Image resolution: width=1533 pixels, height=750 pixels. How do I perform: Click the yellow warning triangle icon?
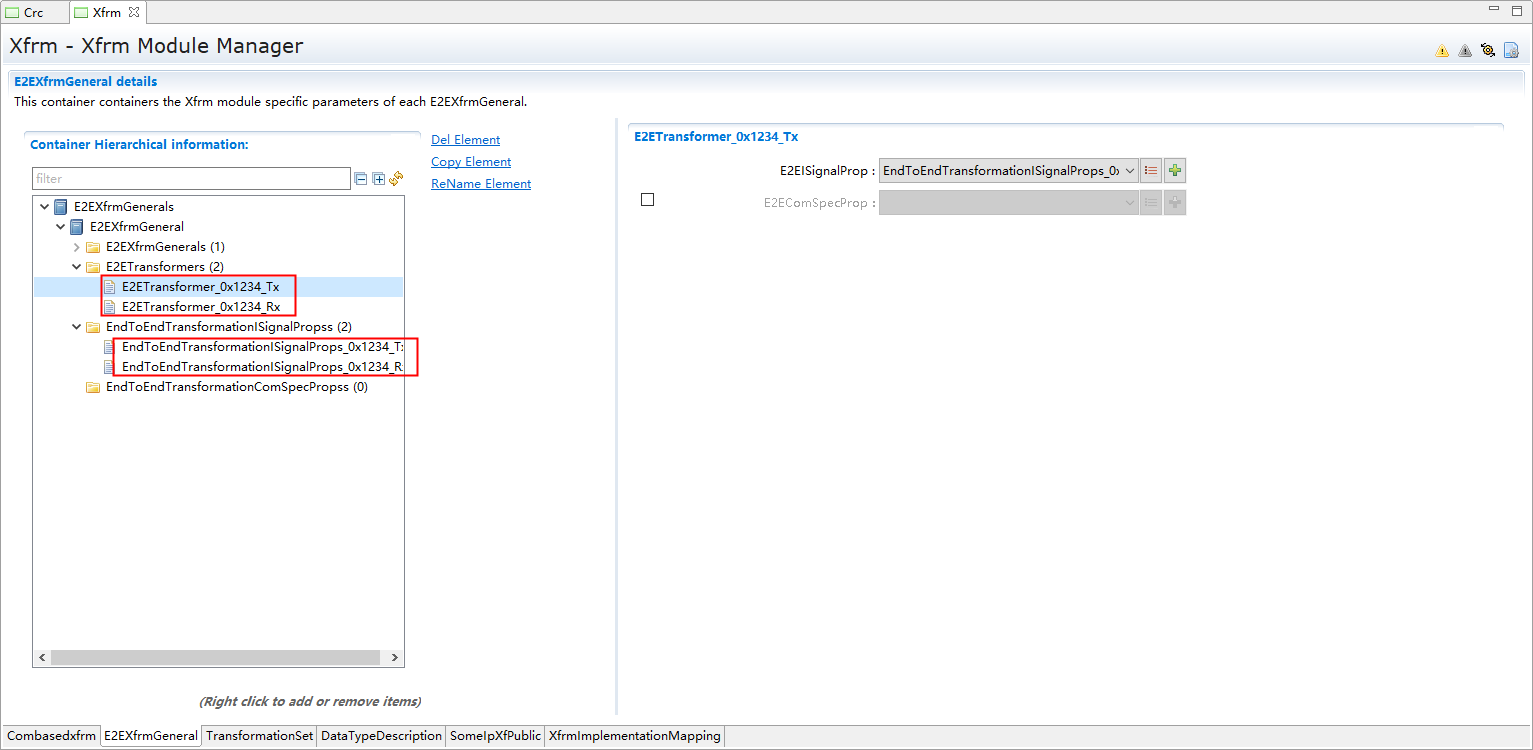click(x=1442, y=51)
